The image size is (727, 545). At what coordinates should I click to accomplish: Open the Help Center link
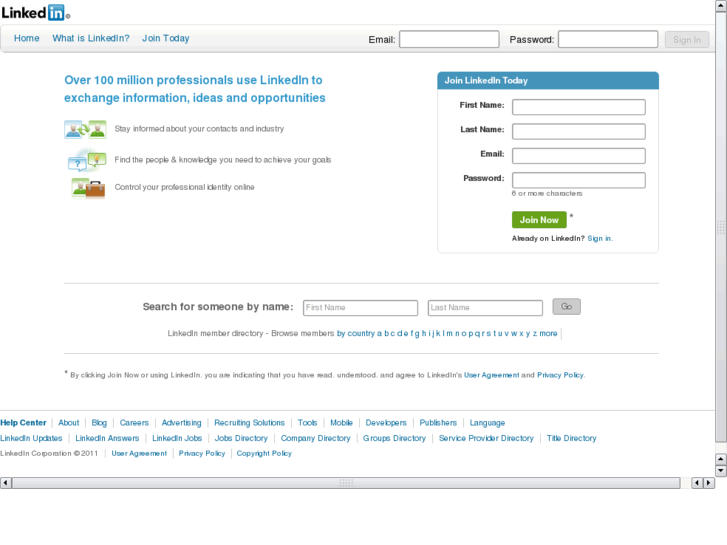click(23, 423)
